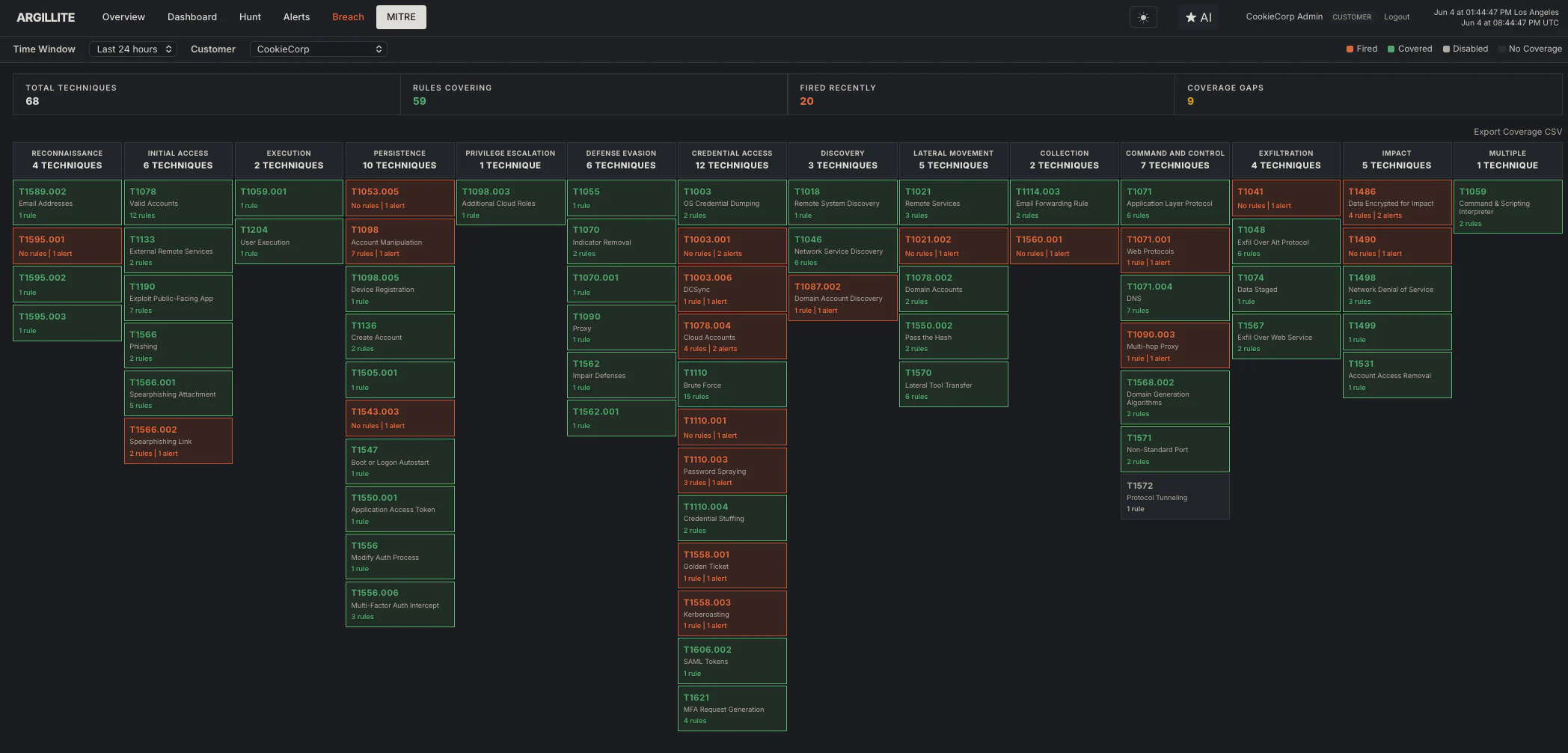Open the T1136 Create Account card
The height and width of the screenshot is (753, 1568).
coord(399,336)
